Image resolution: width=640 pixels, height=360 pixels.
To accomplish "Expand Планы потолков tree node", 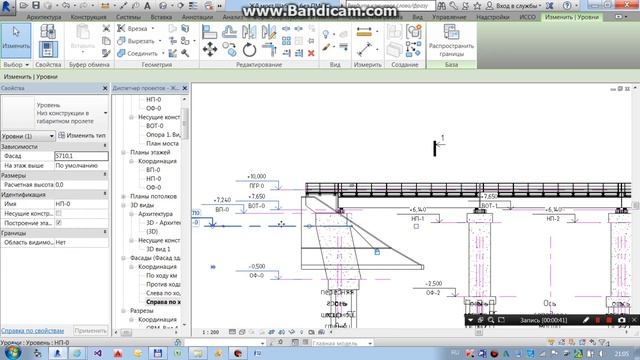I will pyautogui.click(x=123, y=196).
